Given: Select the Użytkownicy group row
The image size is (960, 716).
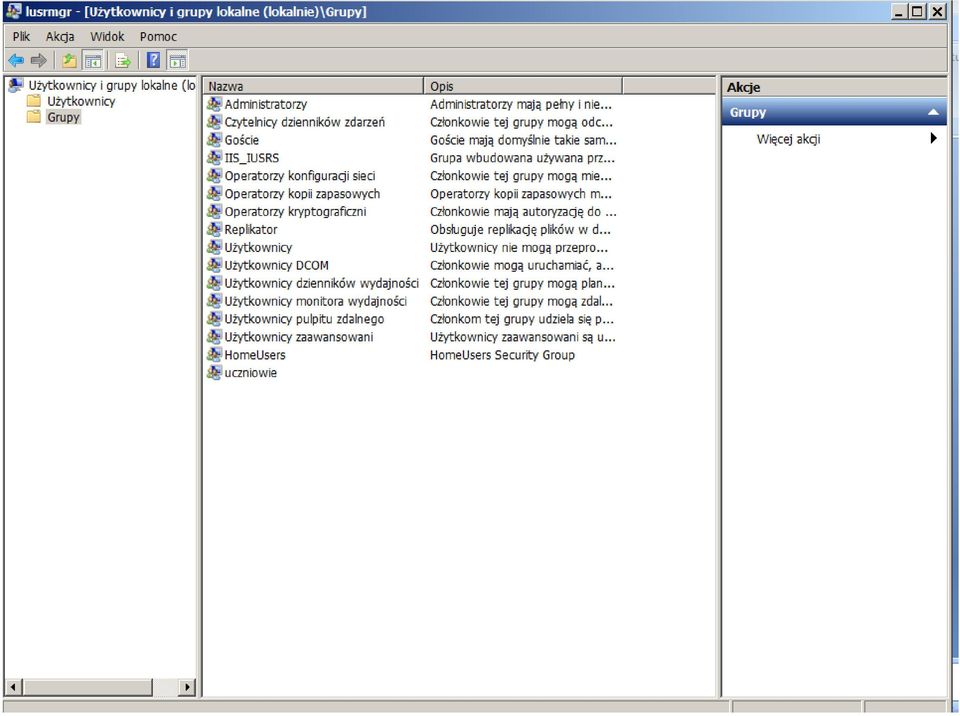Looking at the screenshot, I should [258, 247].
